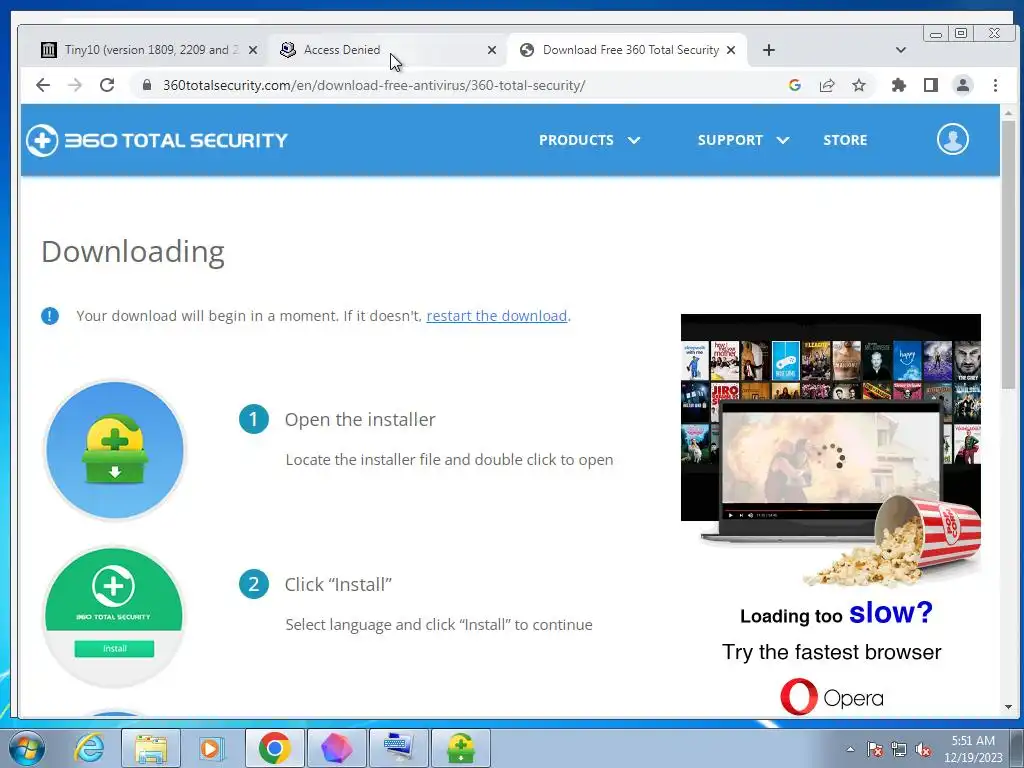This screenshot has height=768, width=1024.
Task: Open Chrome three-dot menu
Action: (x=995, y=85)
